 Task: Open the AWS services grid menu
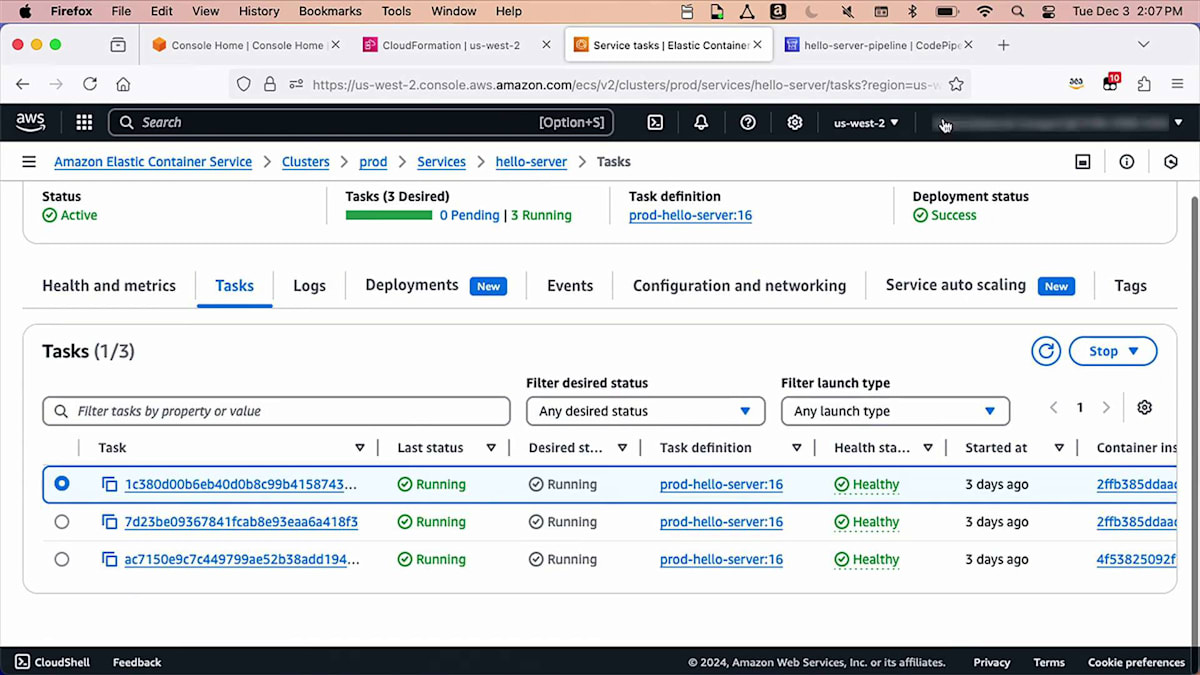pyautogui.click(x=84, y=122)
